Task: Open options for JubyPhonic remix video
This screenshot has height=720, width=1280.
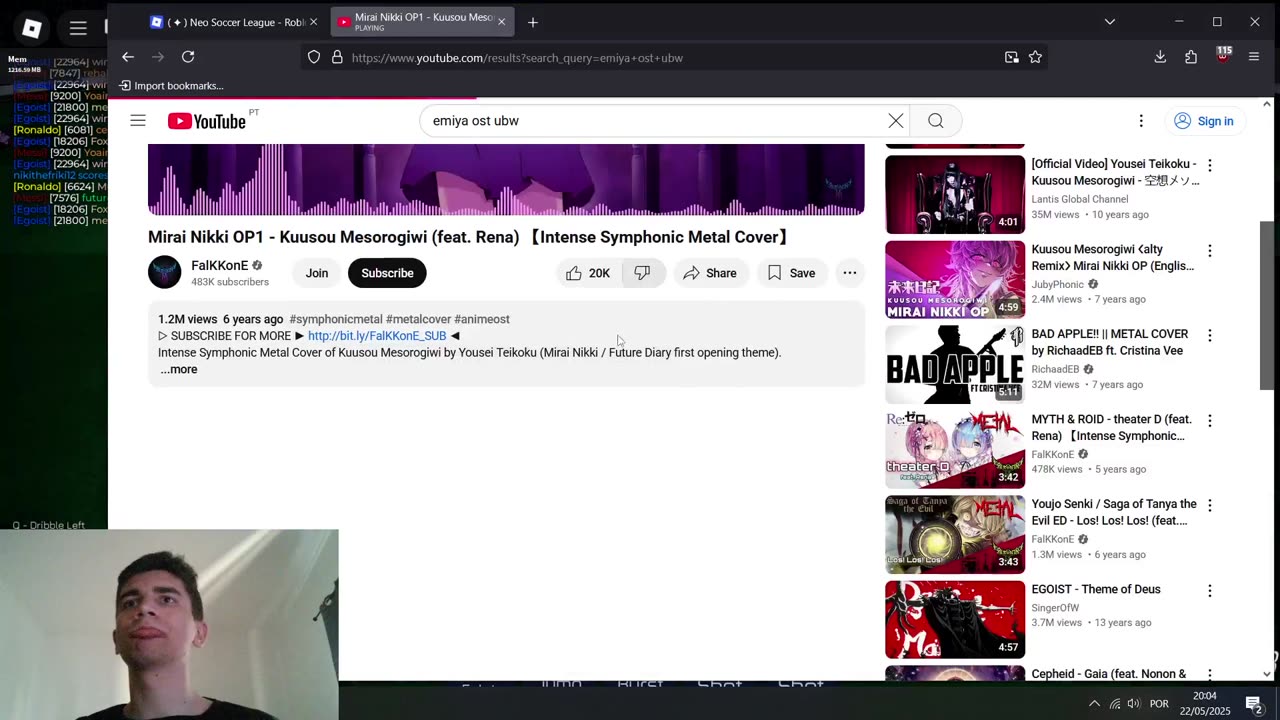Action: coord(1210,250)
